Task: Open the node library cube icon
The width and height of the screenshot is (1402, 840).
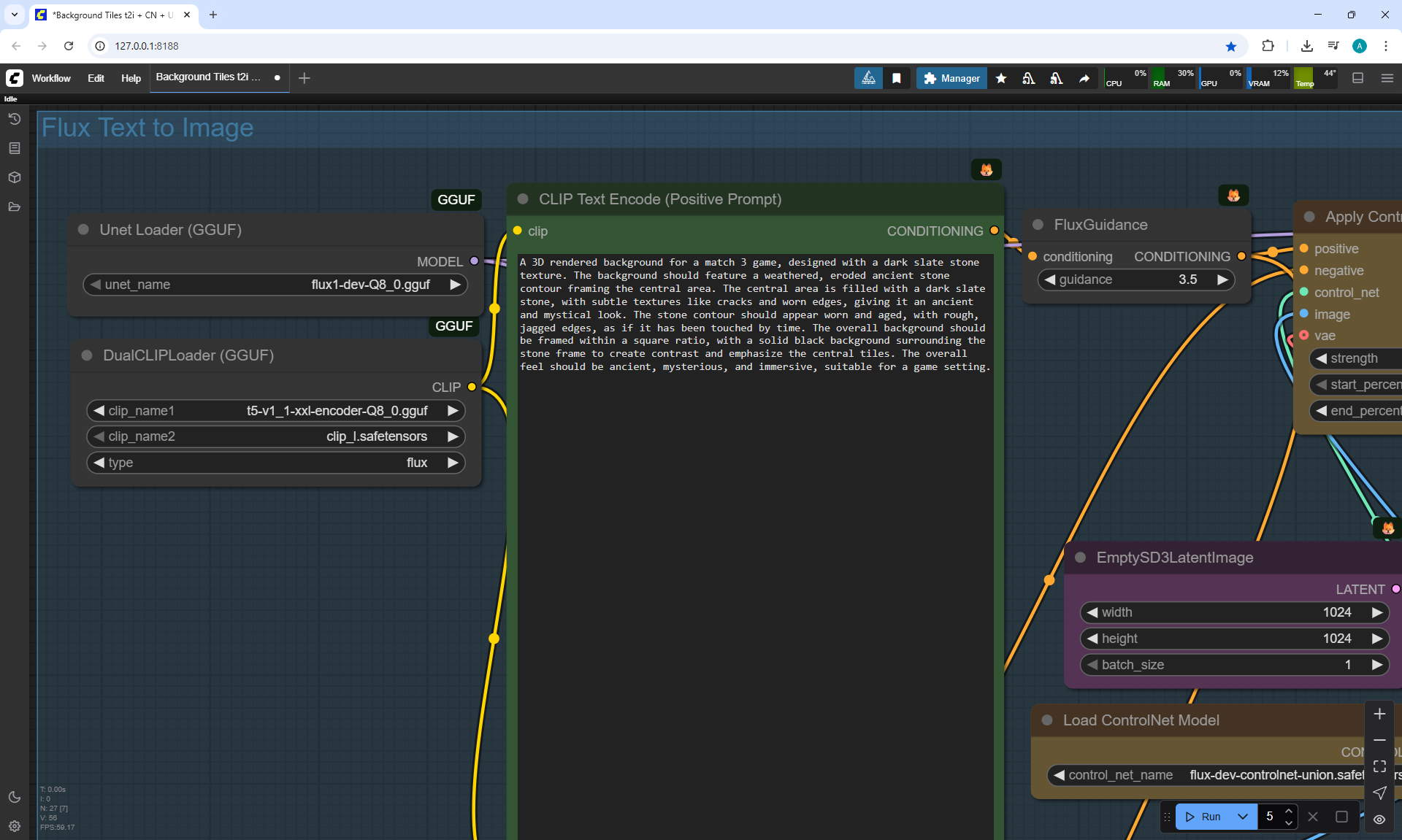Action: 15,177
